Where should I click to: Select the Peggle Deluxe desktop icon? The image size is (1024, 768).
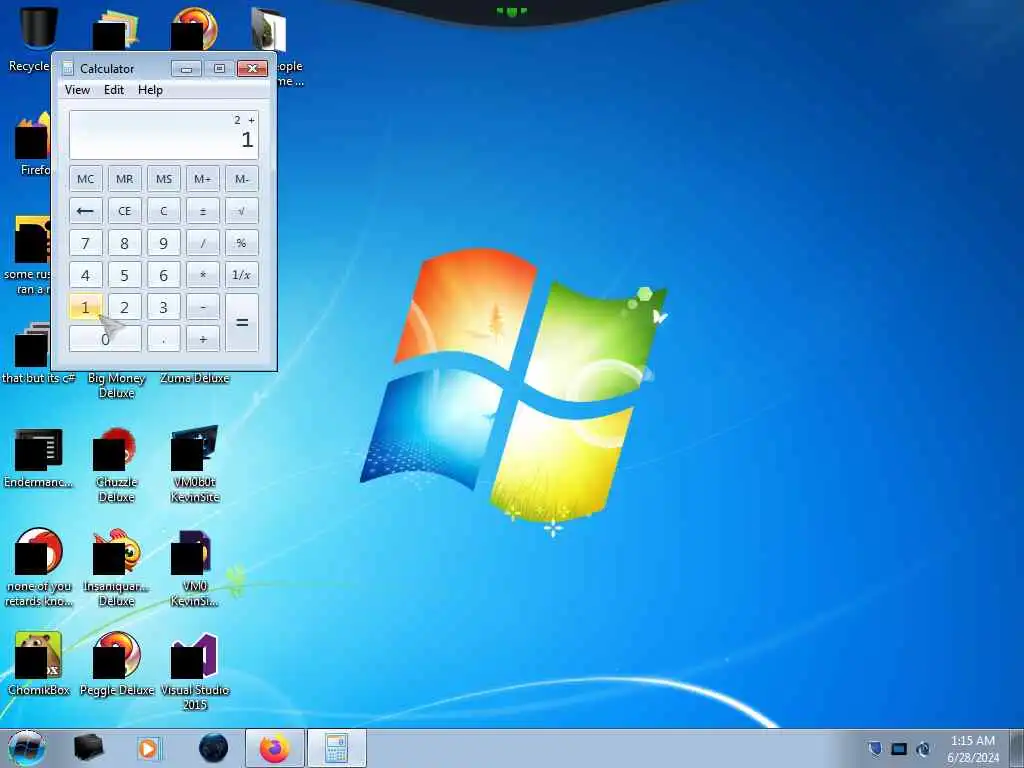tap(116, 664)
